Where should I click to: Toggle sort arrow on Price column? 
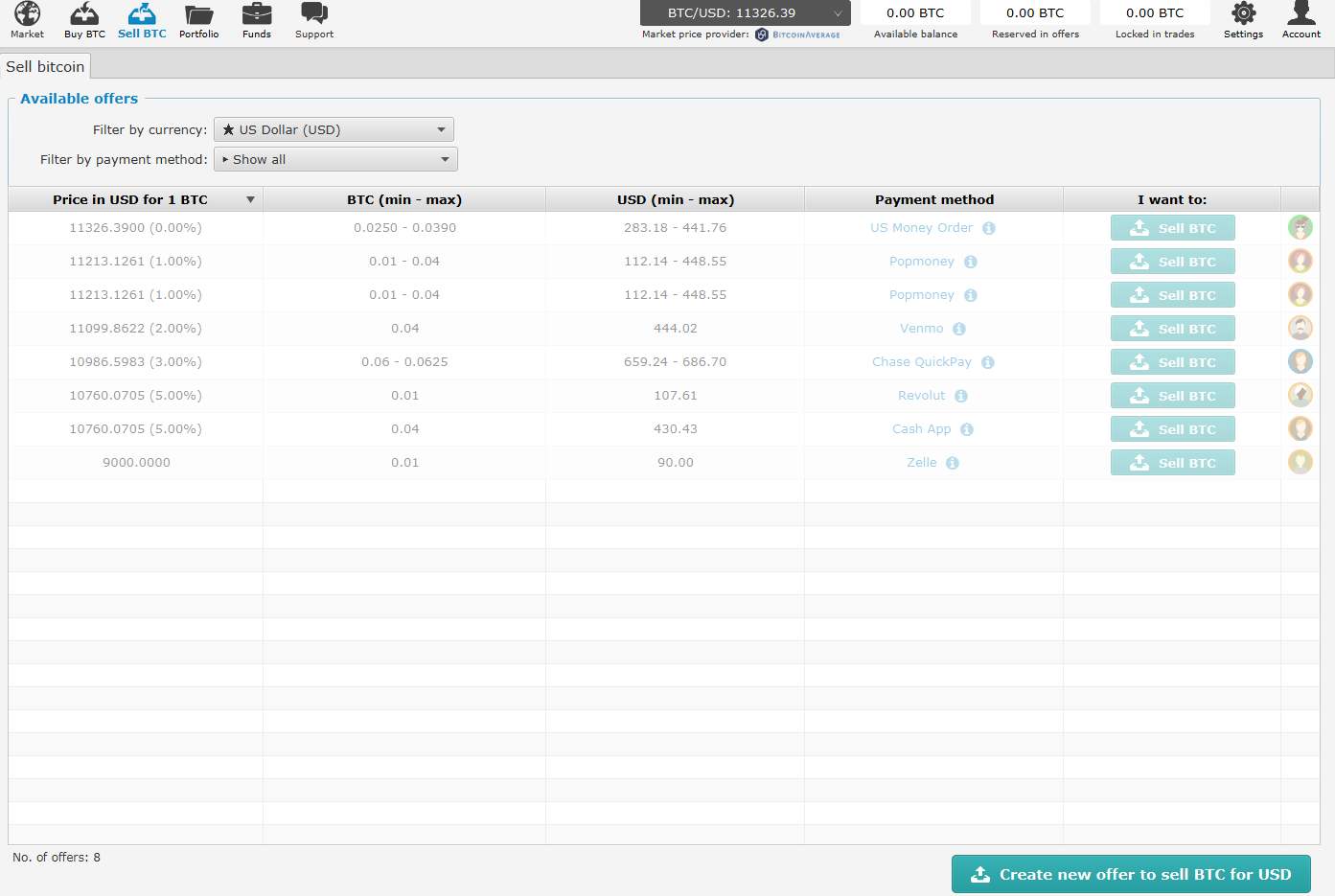coord(250,199)
